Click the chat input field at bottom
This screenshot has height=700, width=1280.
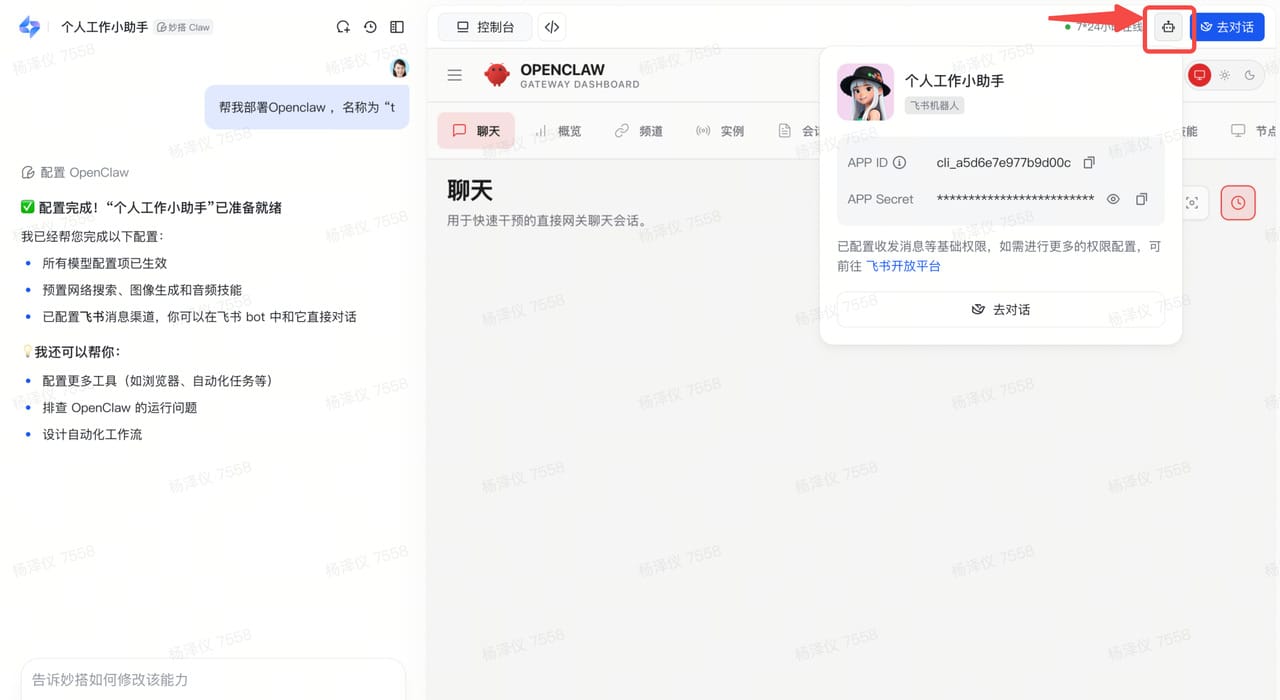212,679
